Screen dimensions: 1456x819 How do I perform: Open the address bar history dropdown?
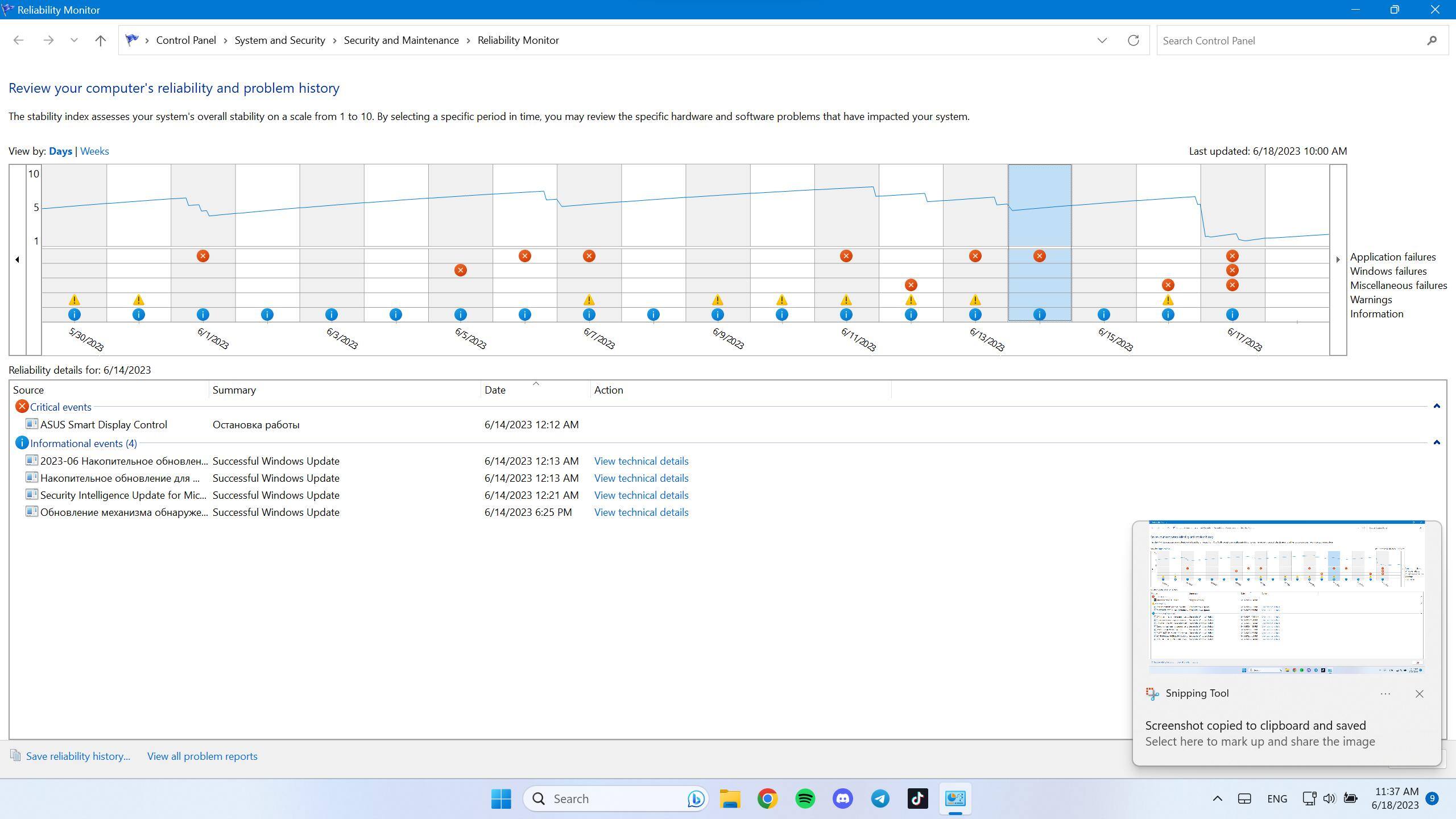click(x=1102, y=40)
